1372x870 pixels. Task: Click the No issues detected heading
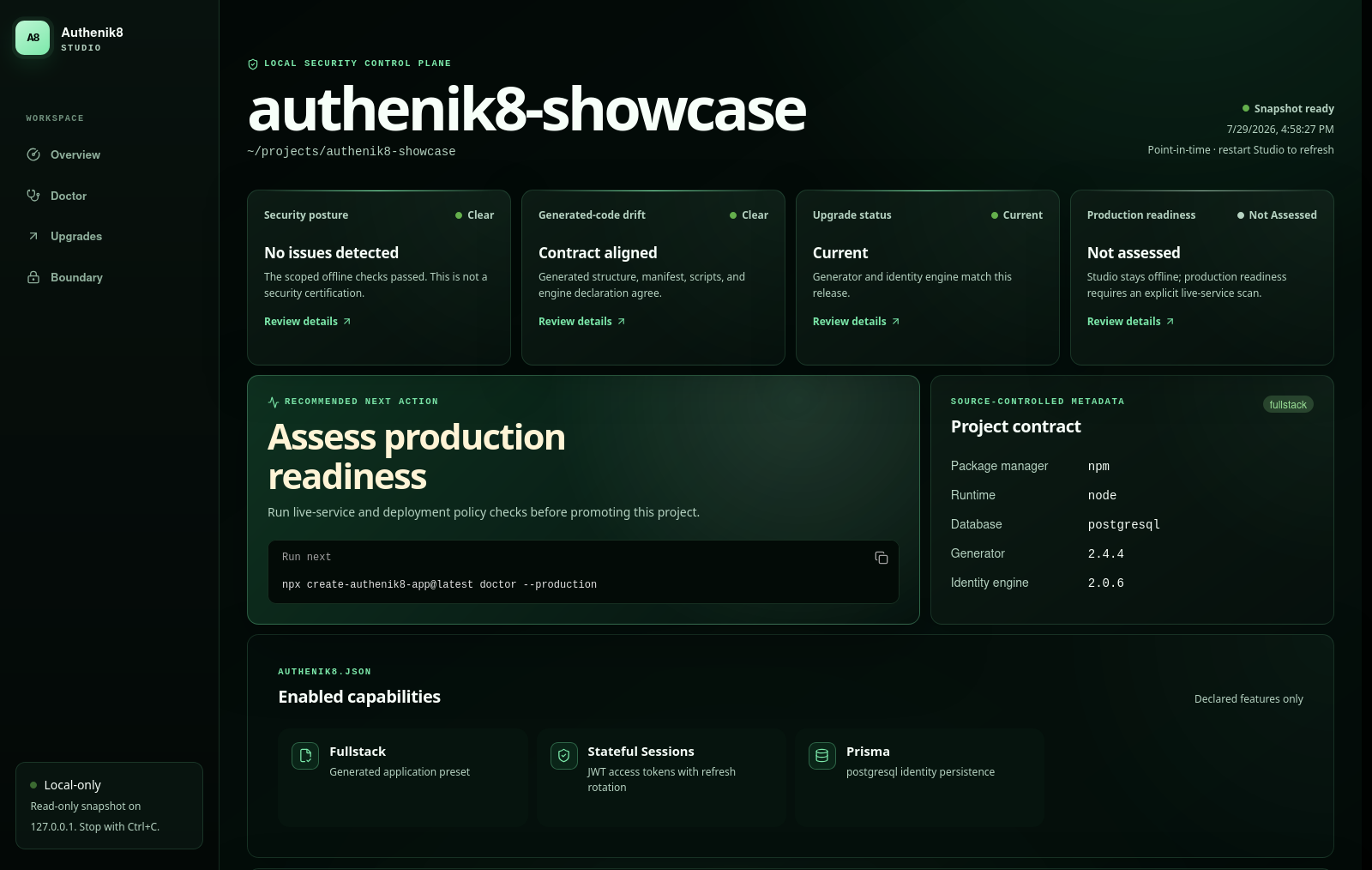[x=331, y=253]
